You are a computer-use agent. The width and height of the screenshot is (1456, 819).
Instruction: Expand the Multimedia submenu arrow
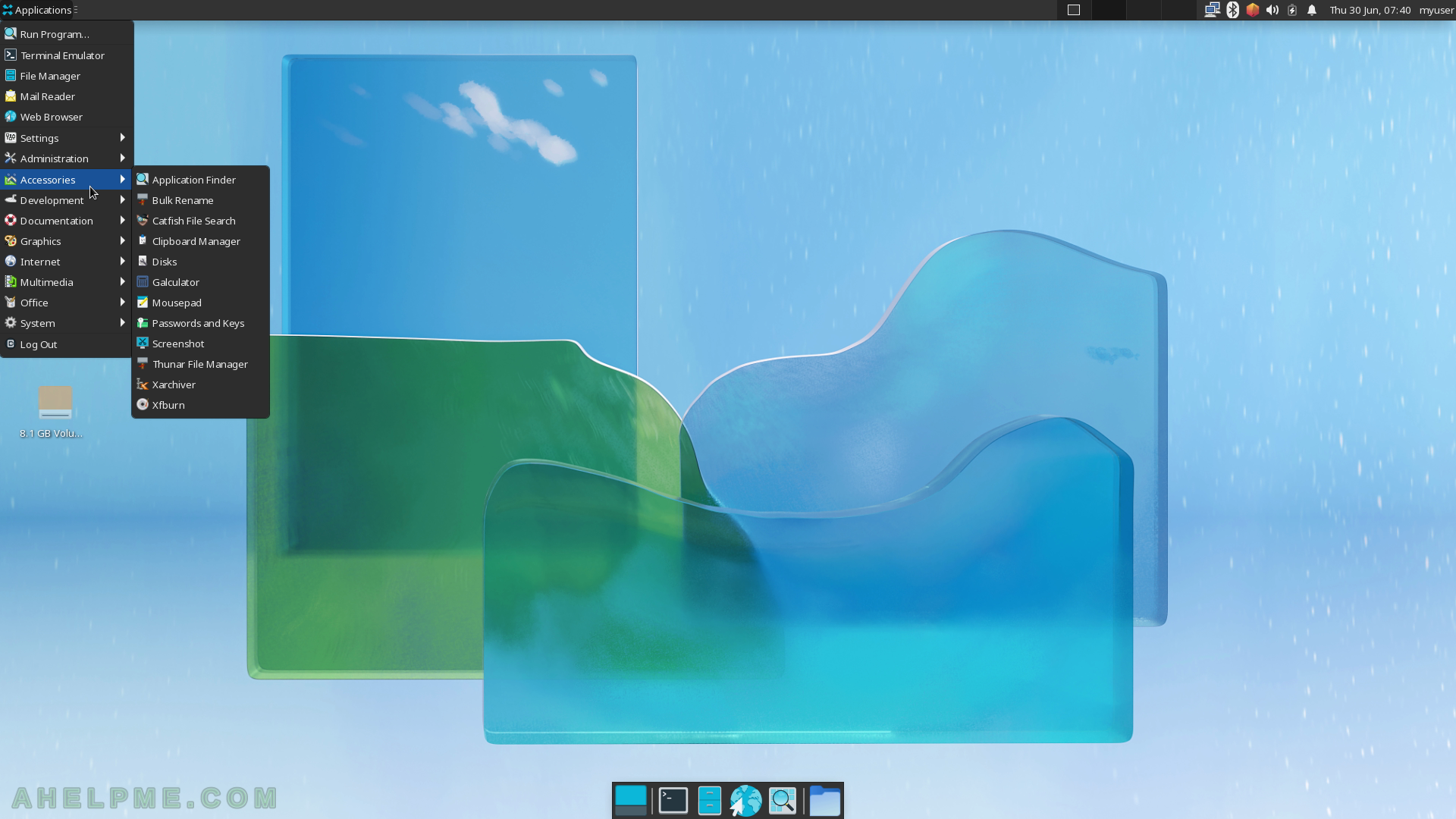pos(122,282)
